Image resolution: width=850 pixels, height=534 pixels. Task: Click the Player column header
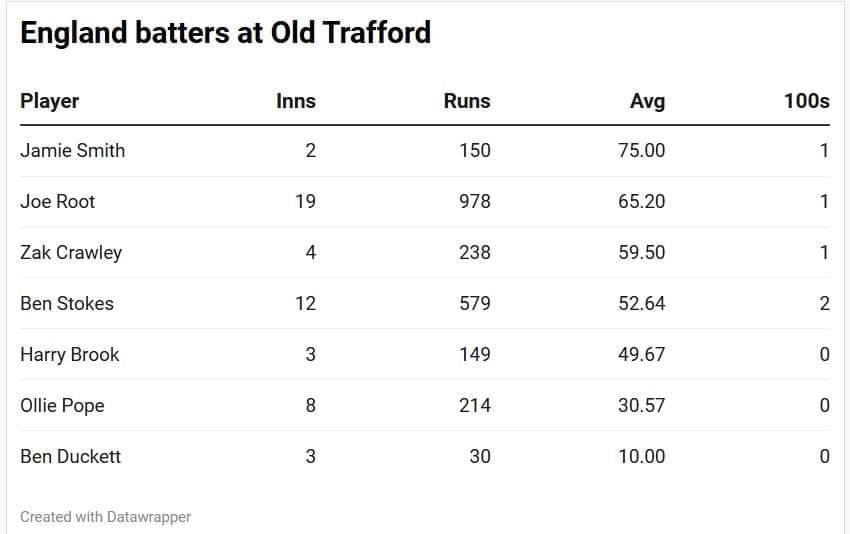pyautogui.click(x=49, y=101)
